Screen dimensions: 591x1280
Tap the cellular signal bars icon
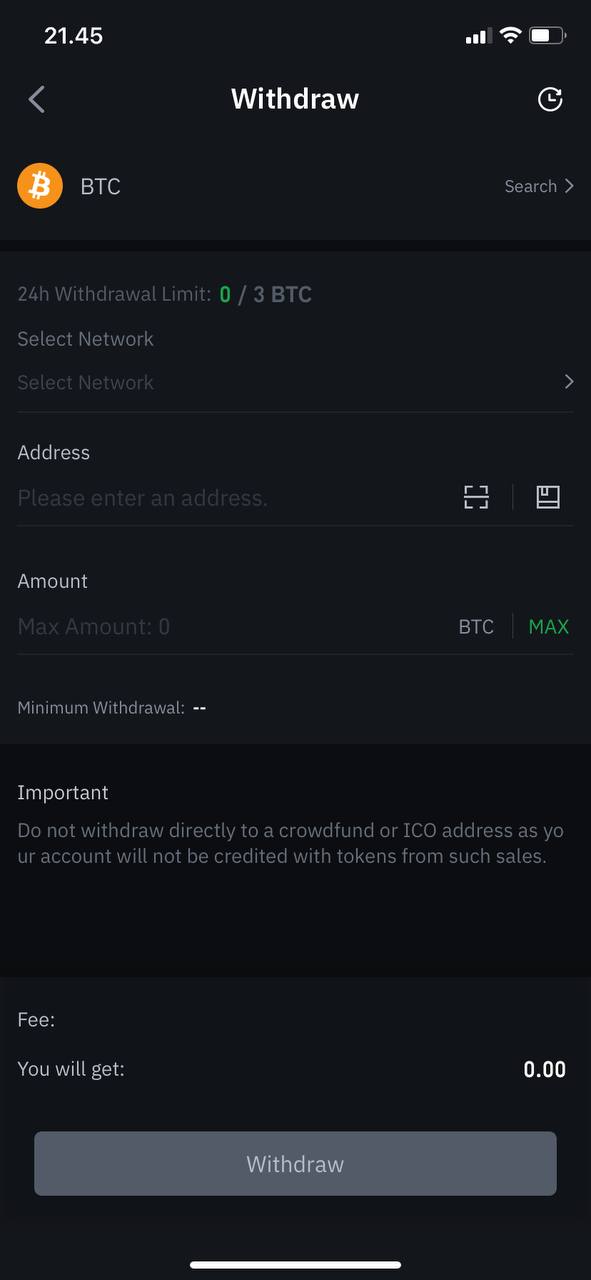(x=478, y=37)
